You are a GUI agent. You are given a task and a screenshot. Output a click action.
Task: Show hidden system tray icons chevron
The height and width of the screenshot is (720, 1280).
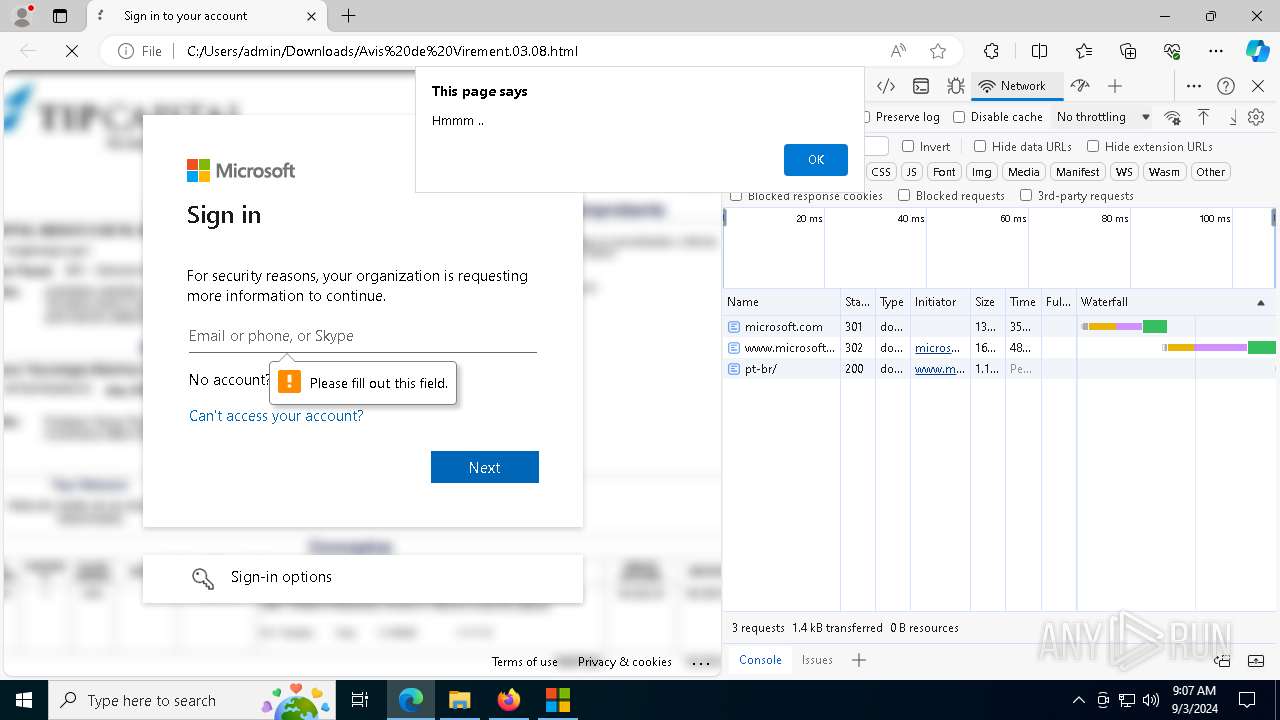point(1078,700)
